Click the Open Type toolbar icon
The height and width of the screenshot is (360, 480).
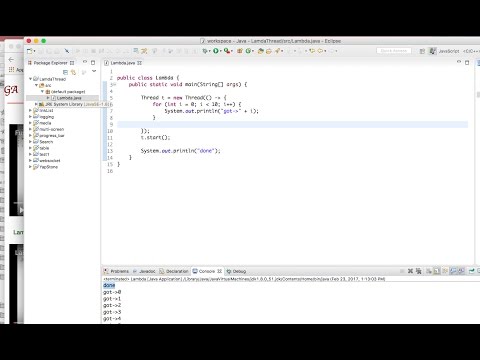[x=261, y=51]
